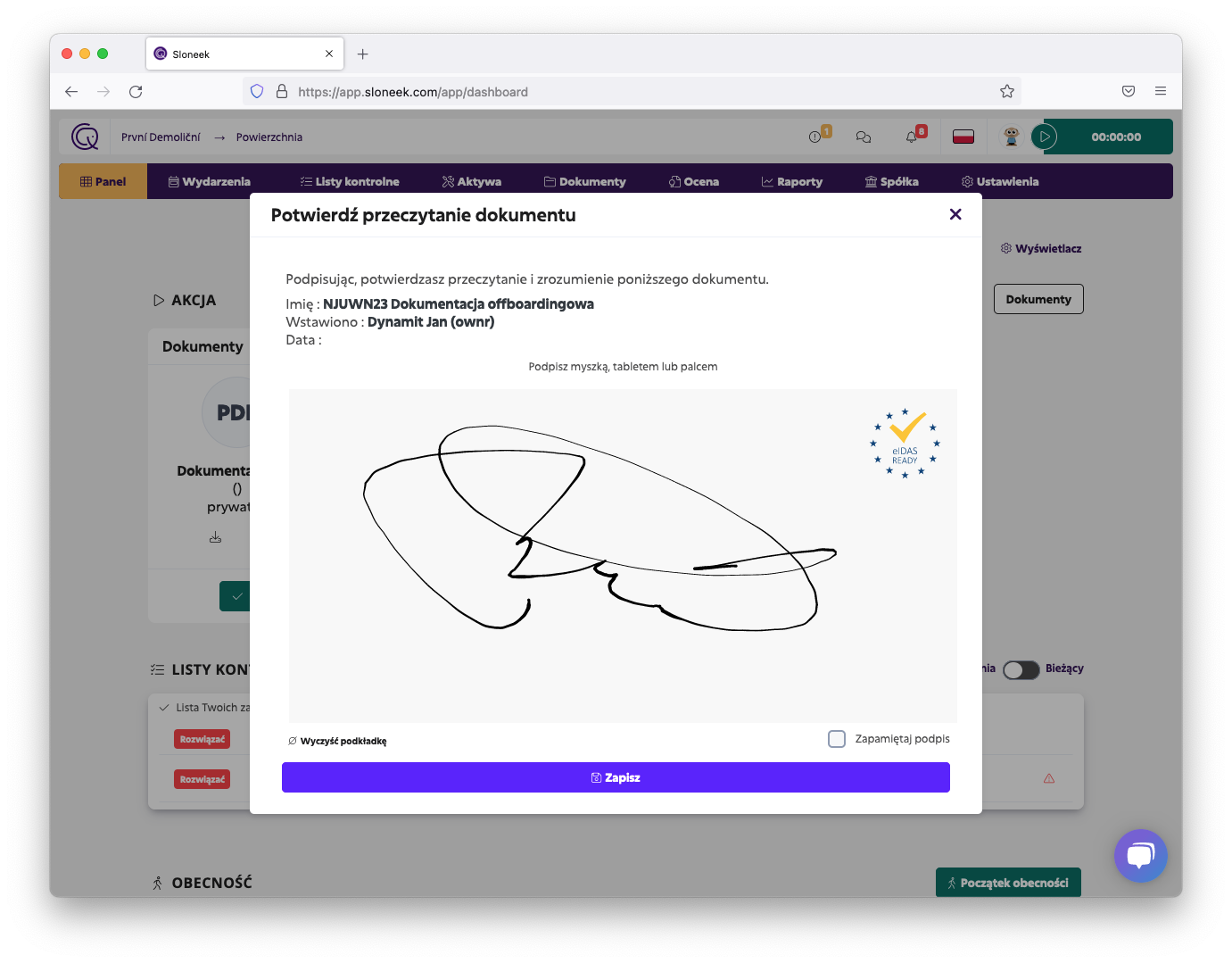Screen dimensions: 1232x963
Task: Tick the Zapamiętaj podpis checkbox
Action: pyautogui.click(x=837, y=739)
